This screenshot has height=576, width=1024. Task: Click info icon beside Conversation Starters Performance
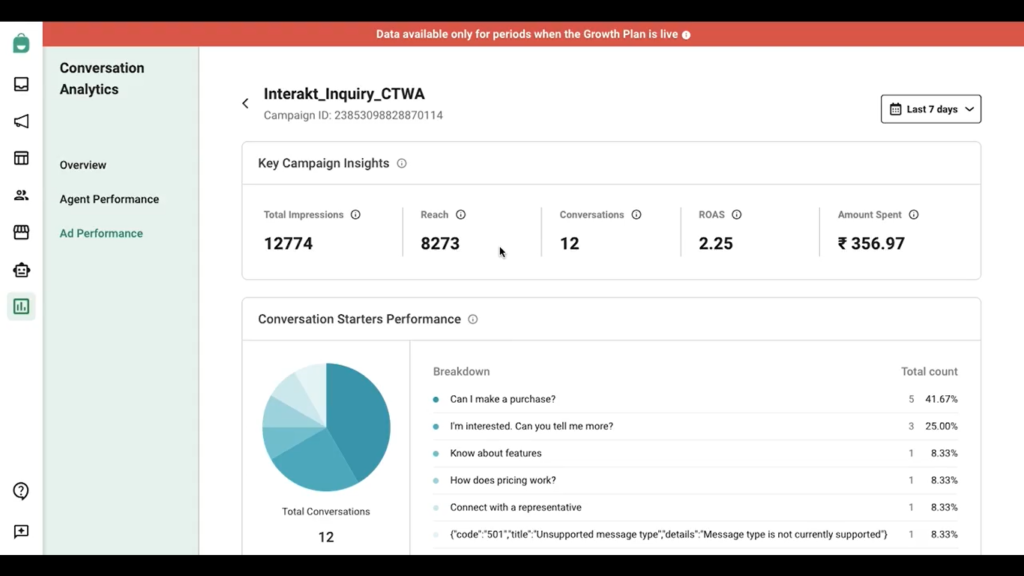pyautogui.click(x=473, y=319)
